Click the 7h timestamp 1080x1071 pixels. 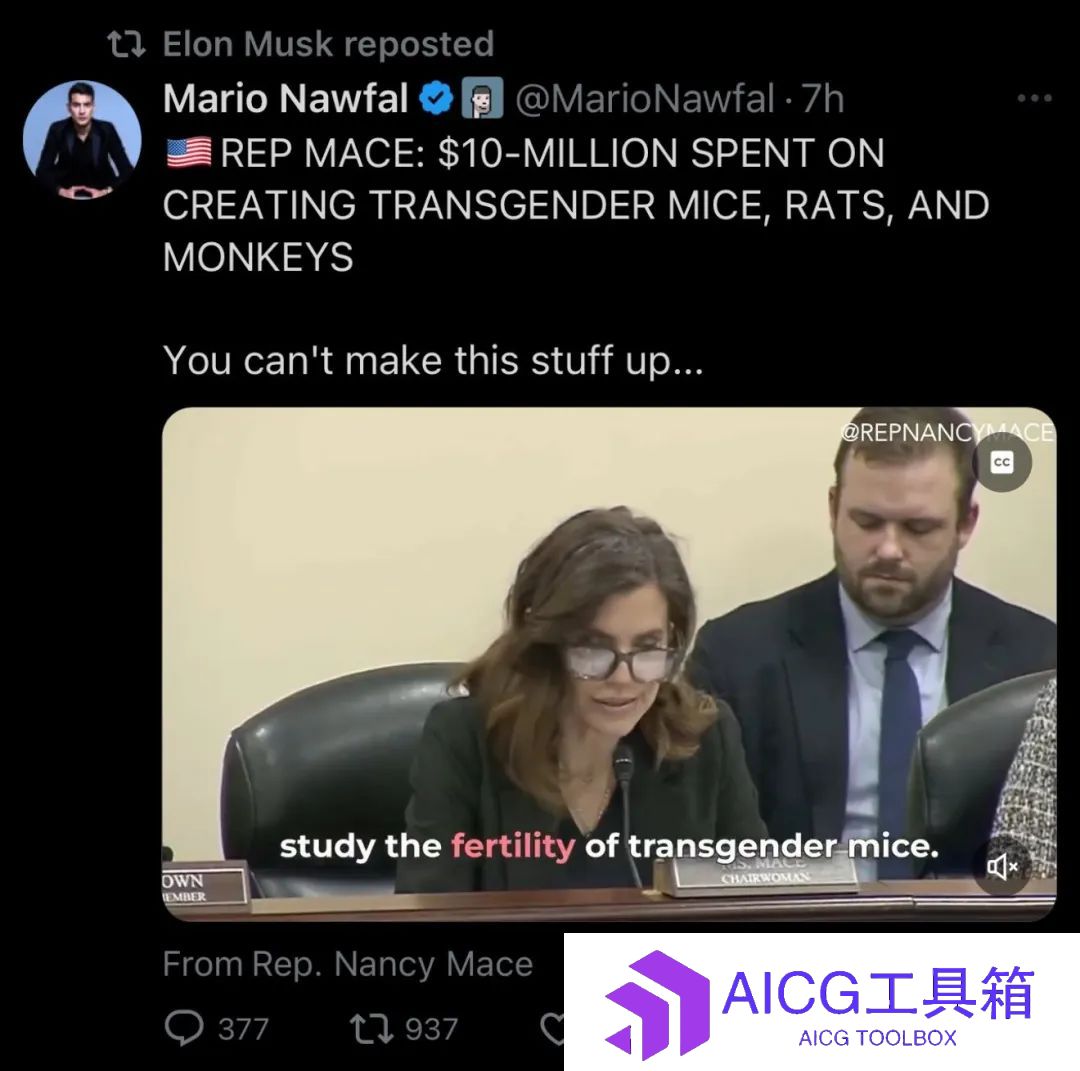click(x=823, y=98)
